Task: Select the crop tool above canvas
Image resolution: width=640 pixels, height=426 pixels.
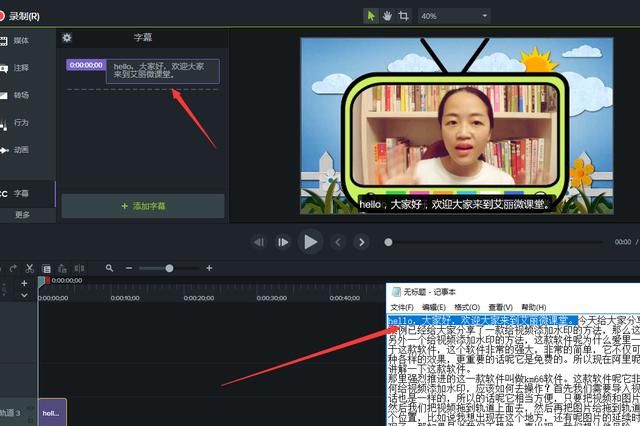Action: point(404,16)
